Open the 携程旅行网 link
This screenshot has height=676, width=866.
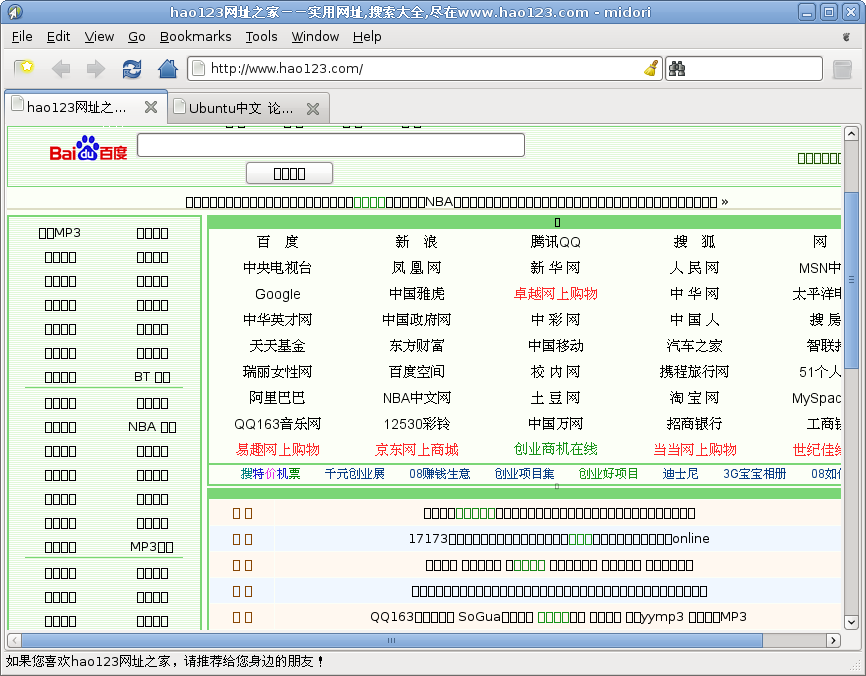694,372
